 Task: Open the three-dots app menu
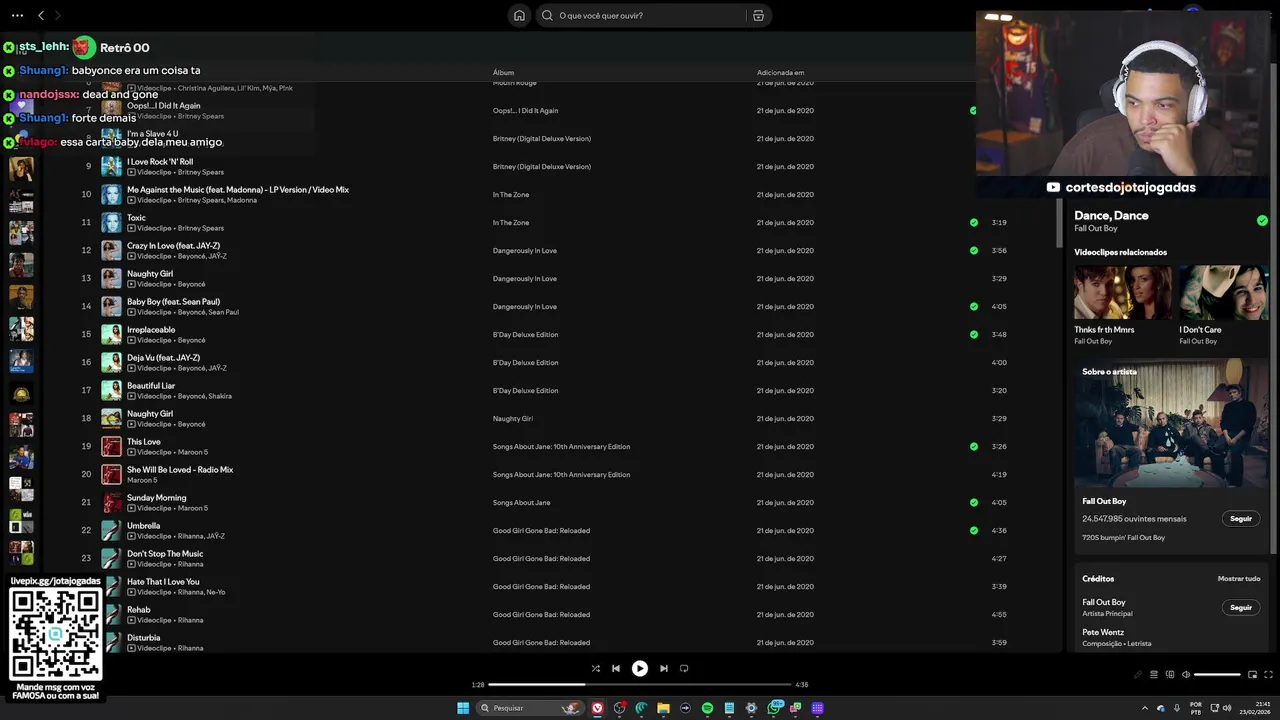17,15
